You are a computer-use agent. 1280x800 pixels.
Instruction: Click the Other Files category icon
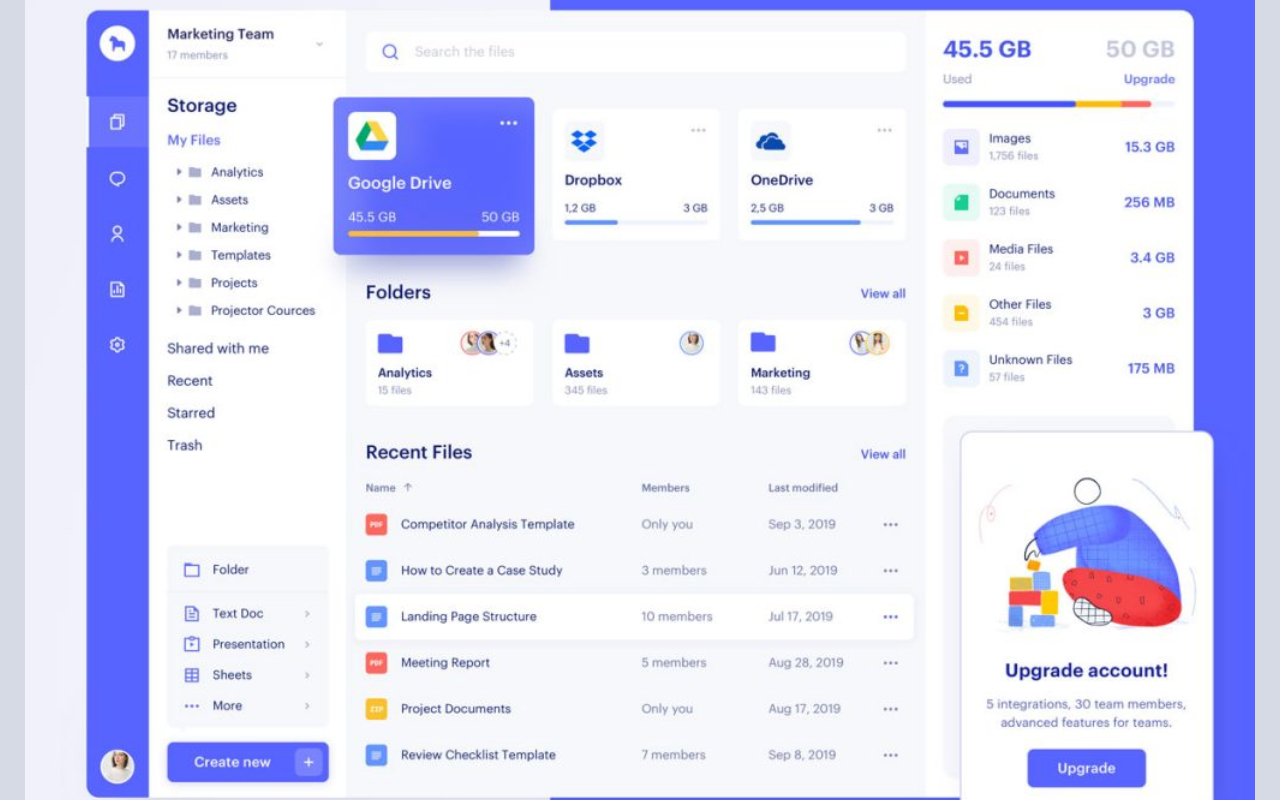961,313
